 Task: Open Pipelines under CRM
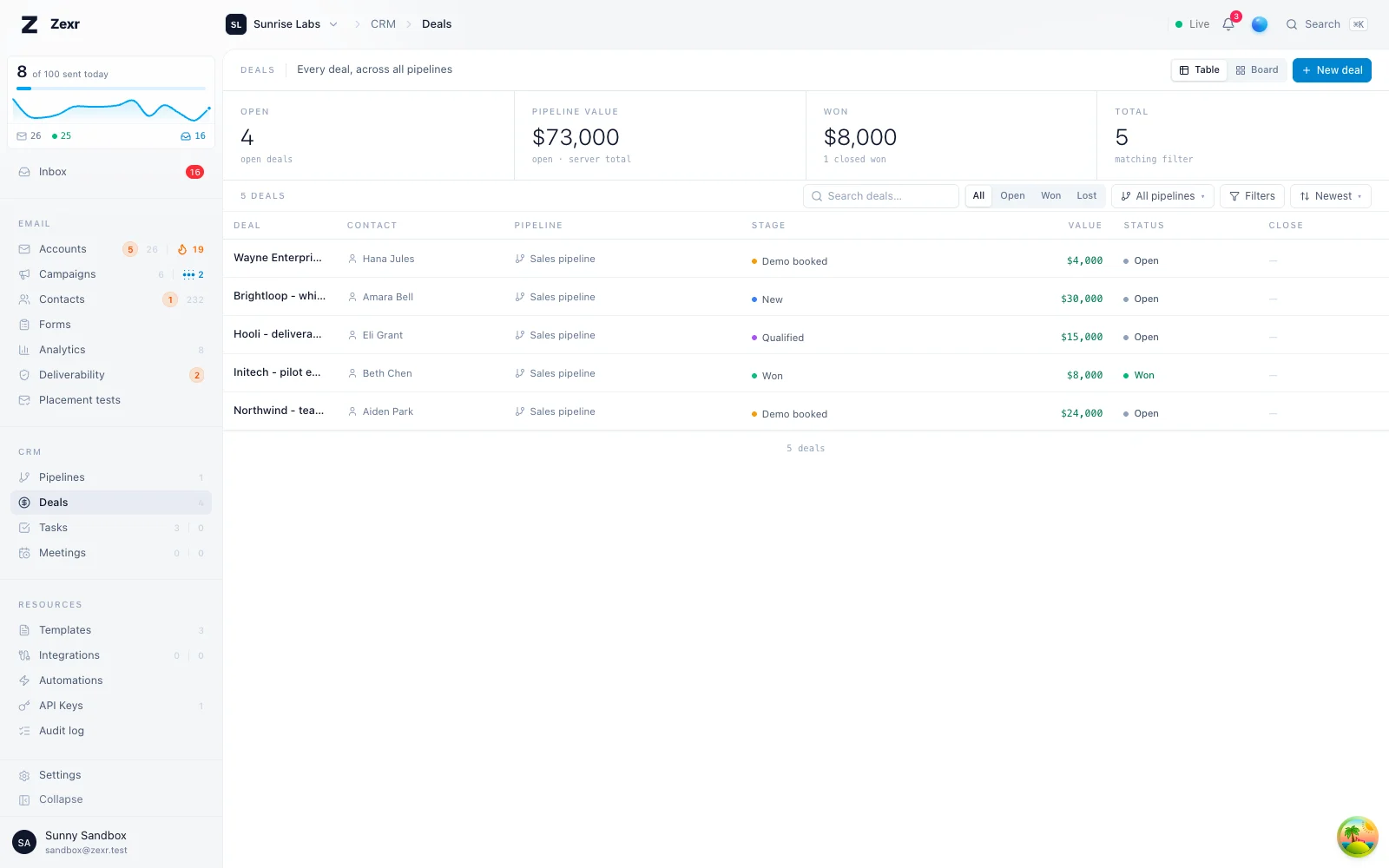pos(111,477)
